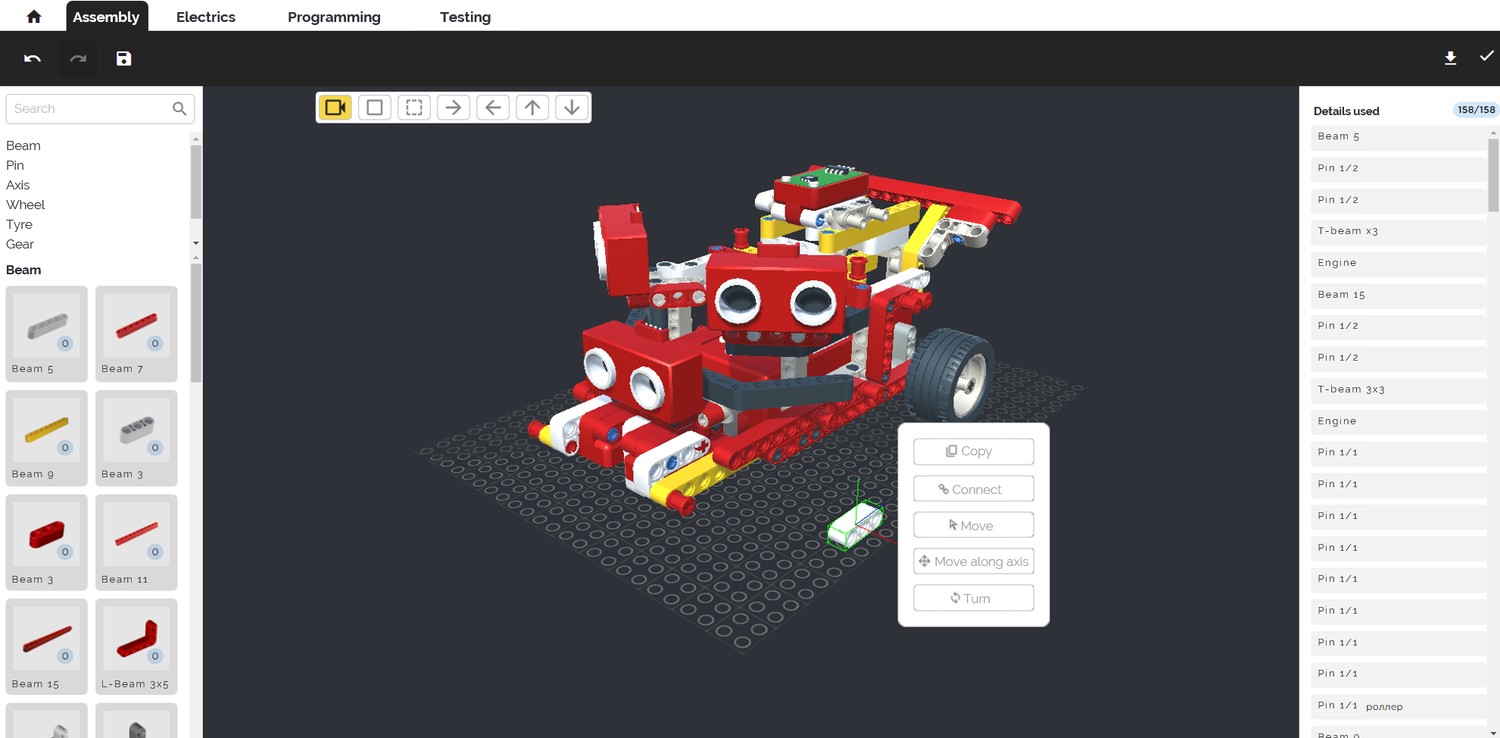The width and height of the screenshot is (1500, 738).
Task: Toggle the dashed box selection mode
Action: [x=414, y=107]
